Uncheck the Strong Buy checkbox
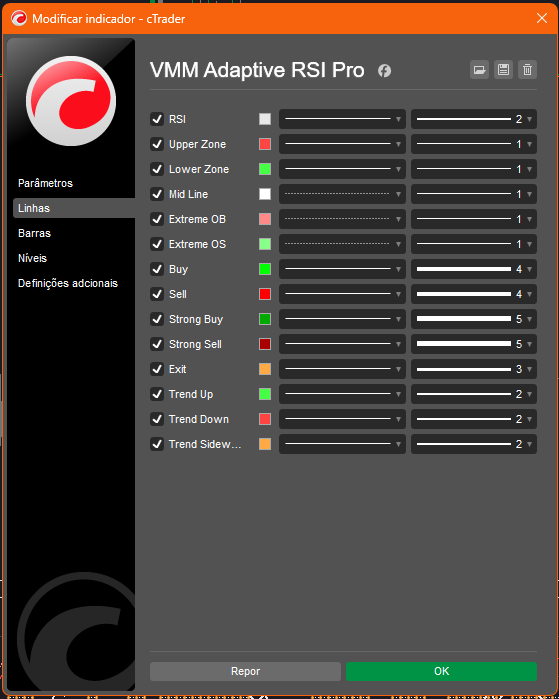The width and height of the screenshot is (559, 699). (157, 319)
